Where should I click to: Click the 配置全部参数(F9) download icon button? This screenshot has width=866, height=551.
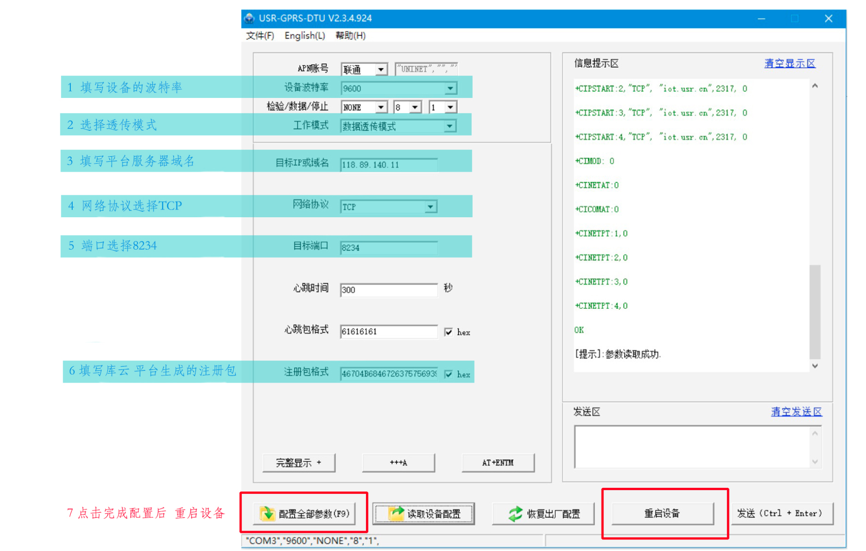[x=304, y=514]
